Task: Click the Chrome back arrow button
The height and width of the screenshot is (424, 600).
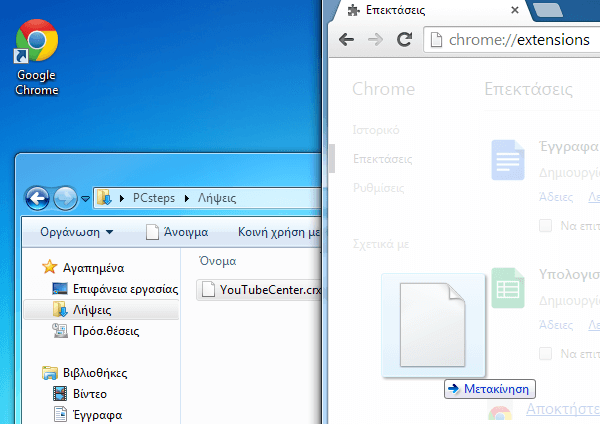Action: [x=347, y=39]
